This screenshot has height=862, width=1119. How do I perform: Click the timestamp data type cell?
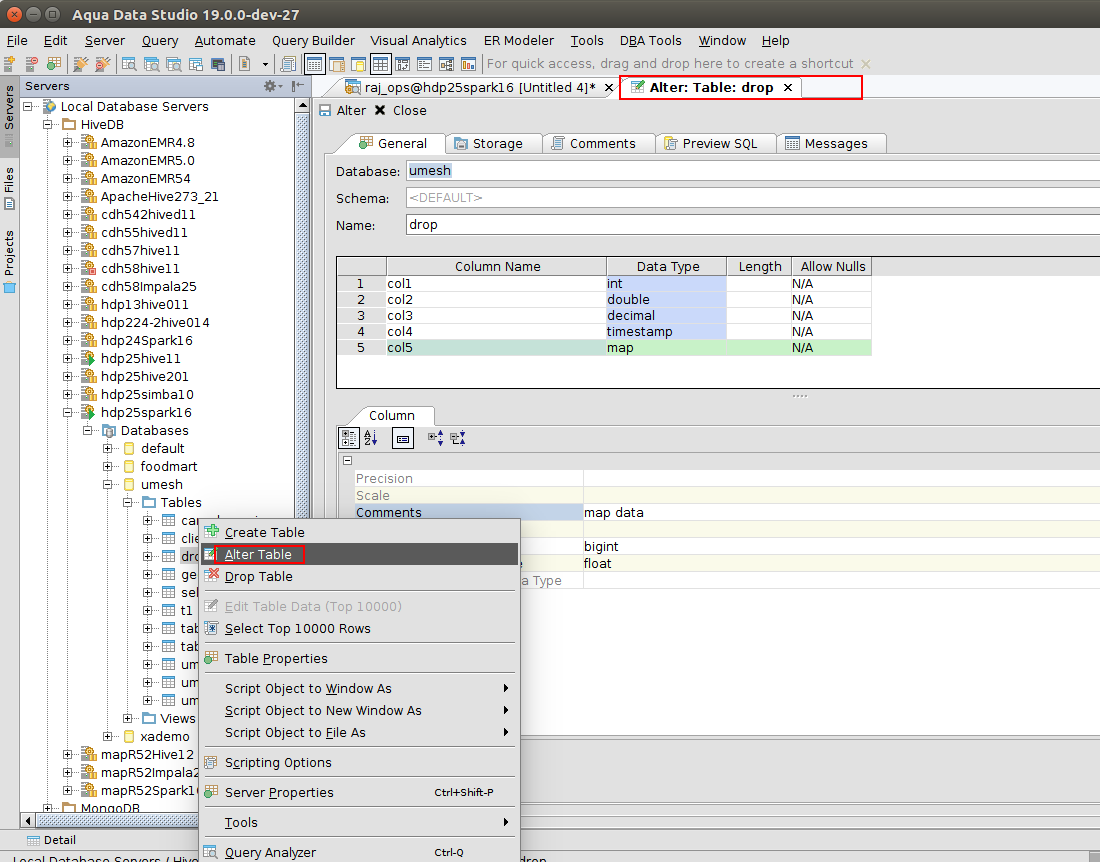666,332
